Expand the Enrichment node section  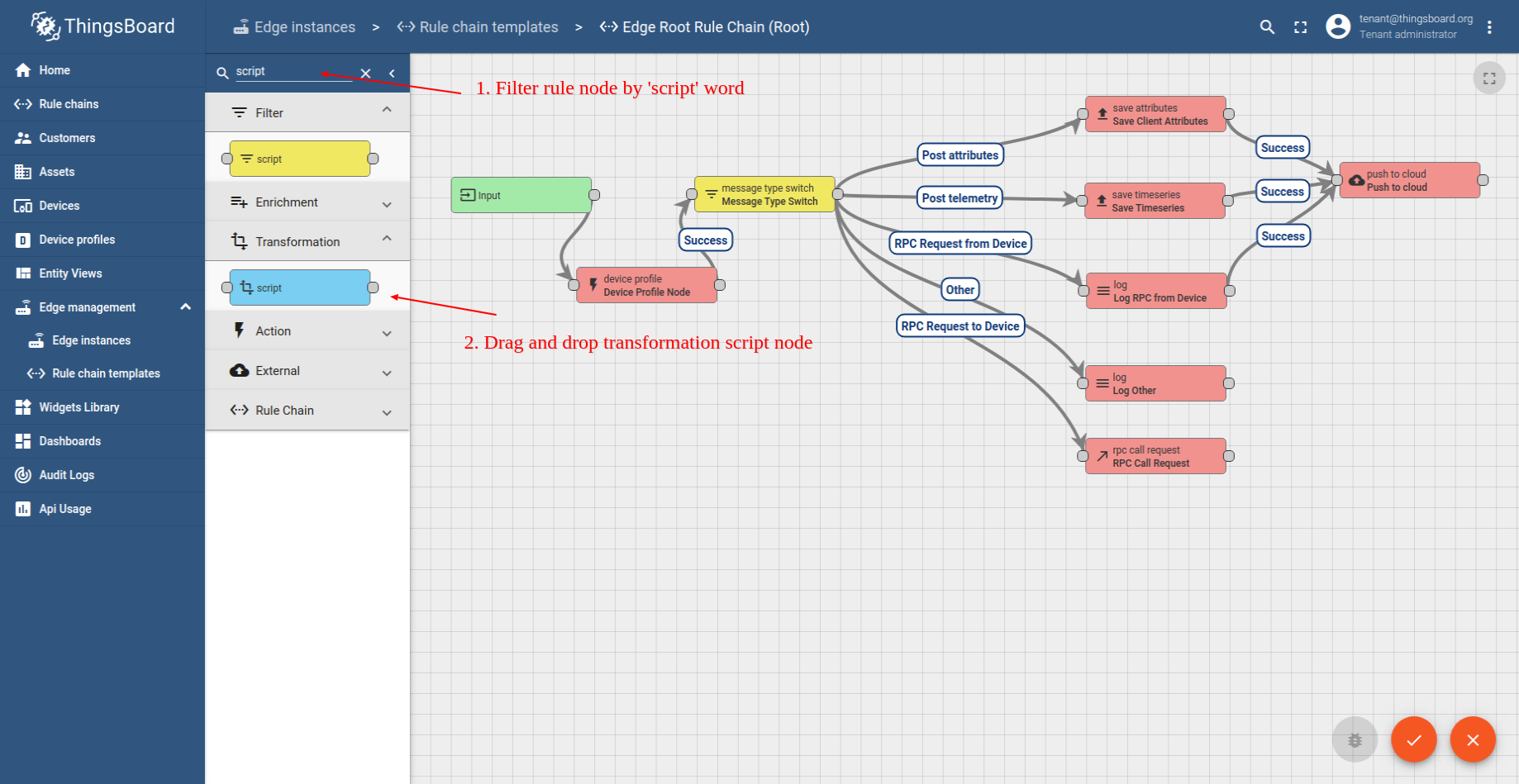click(x=387, y=203)
